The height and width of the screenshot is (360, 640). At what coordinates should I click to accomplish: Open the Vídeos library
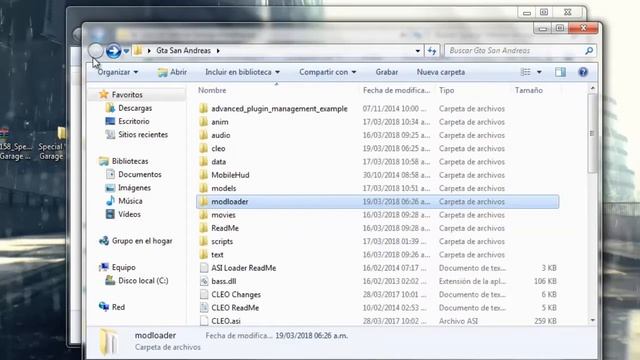(129, 214)
